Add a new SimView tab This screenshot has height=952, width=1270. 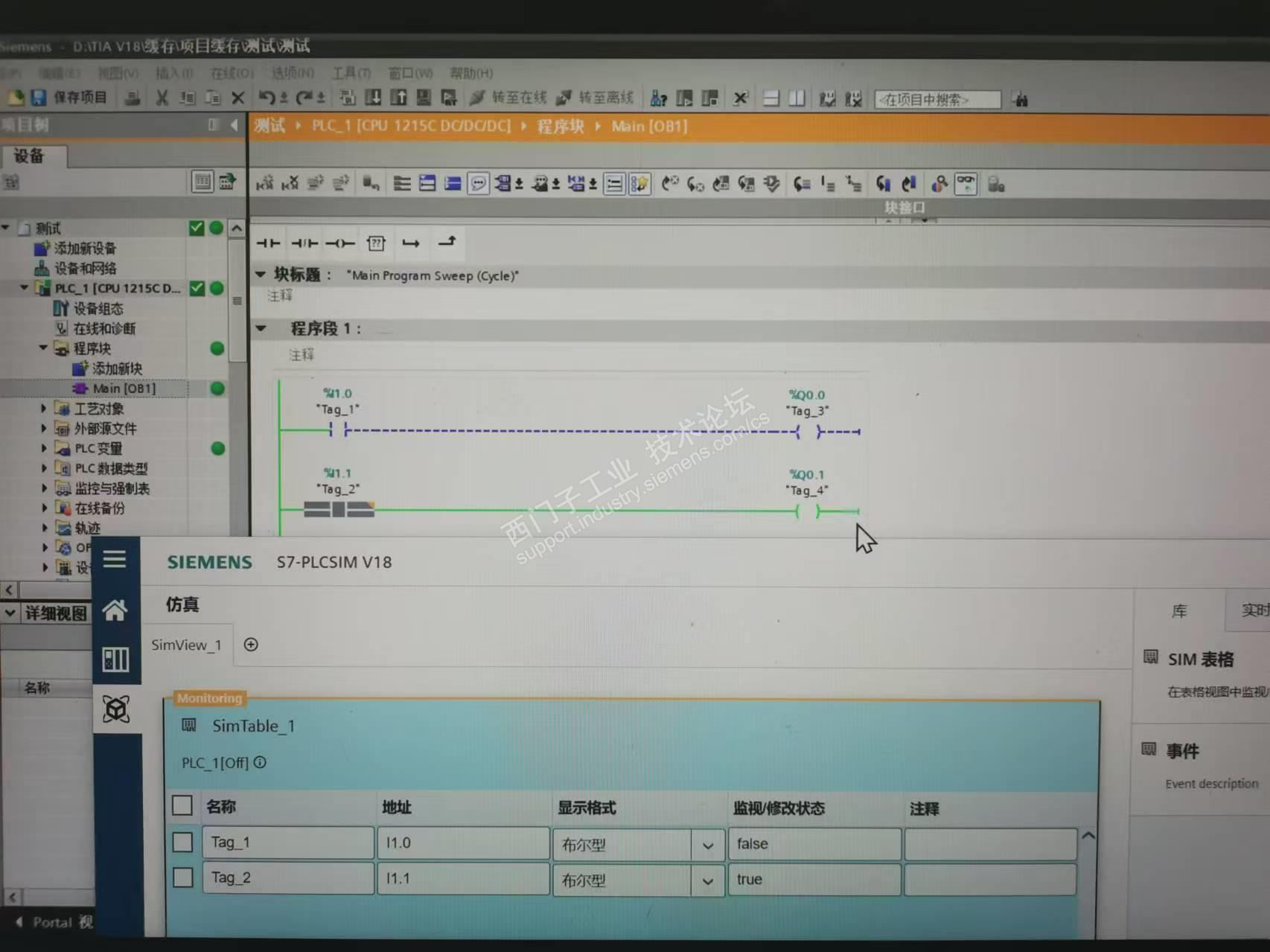tap(251, 645)
